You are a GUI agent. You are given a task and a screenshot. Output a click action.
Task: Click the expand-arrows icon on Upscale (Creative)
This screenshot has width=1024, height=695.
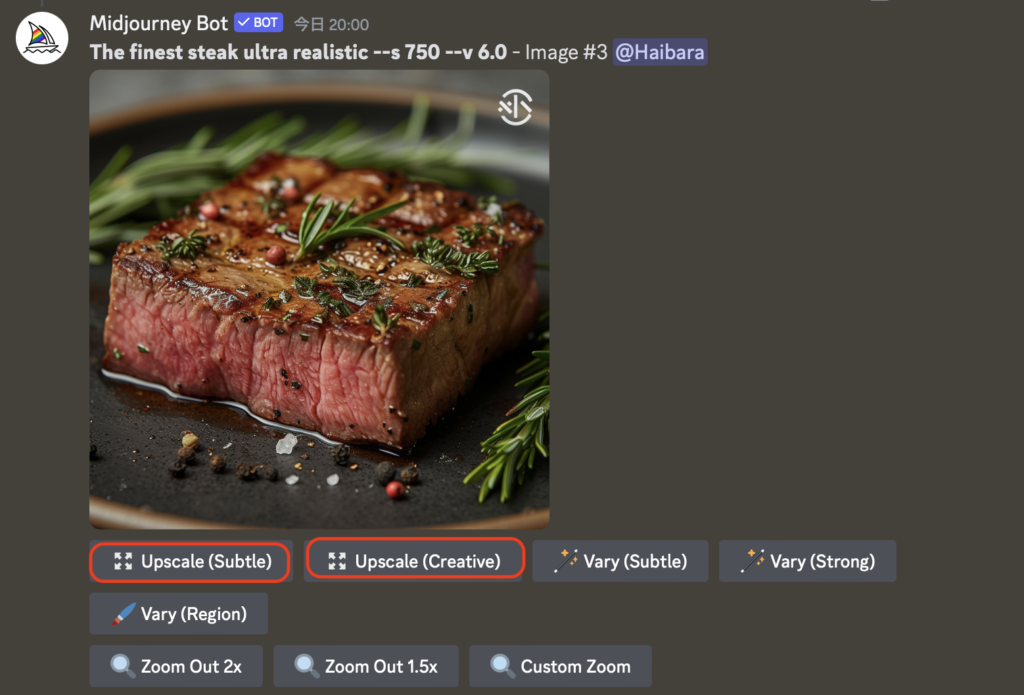pyautogui.click(x=337, y=561)
